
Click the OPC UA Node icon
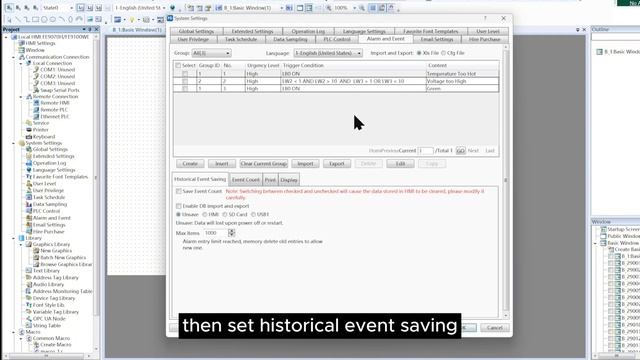[29, 319]
